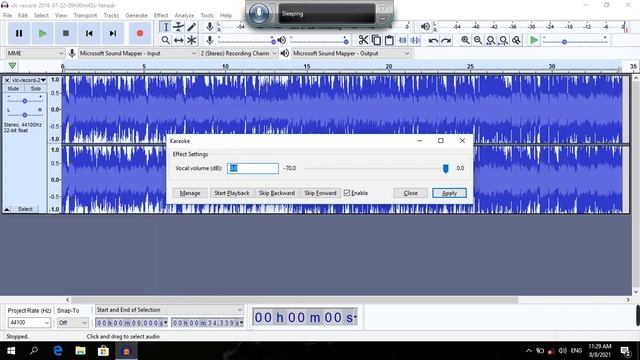Click the red Record button

[140, 33]
